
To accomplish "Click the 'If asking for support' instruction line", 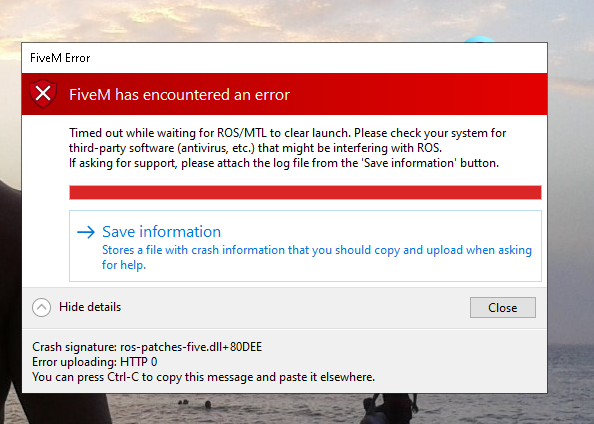I will (x=284, y=163).
